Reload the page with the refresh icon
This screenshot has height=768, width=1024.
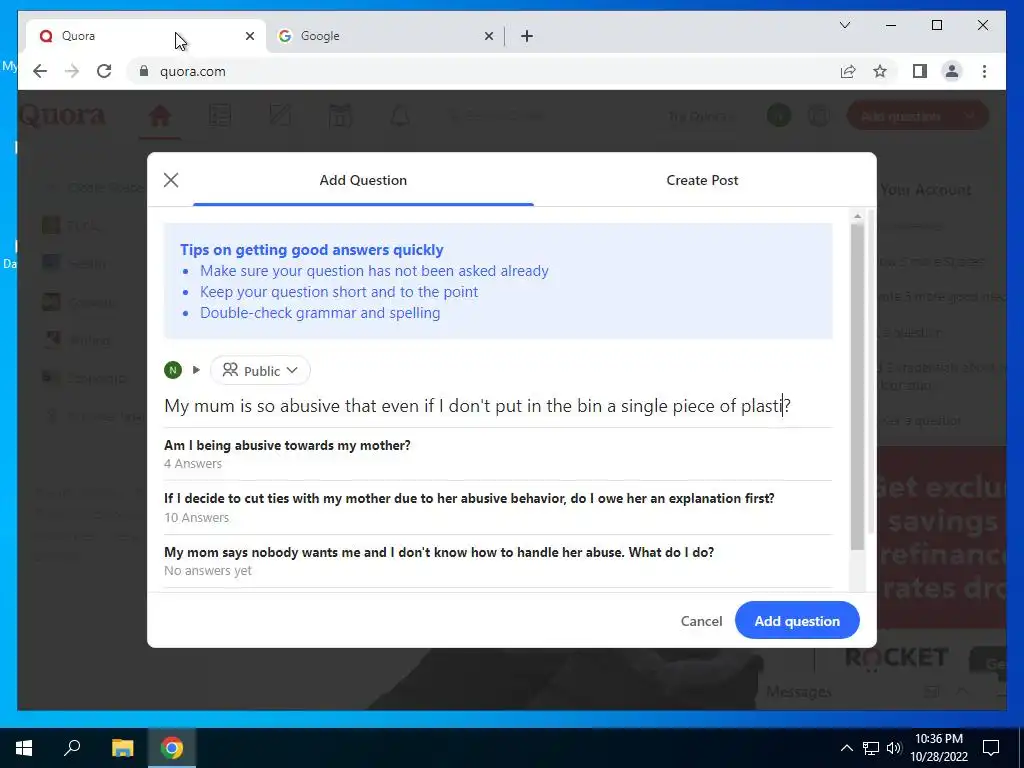pos(104,71)
